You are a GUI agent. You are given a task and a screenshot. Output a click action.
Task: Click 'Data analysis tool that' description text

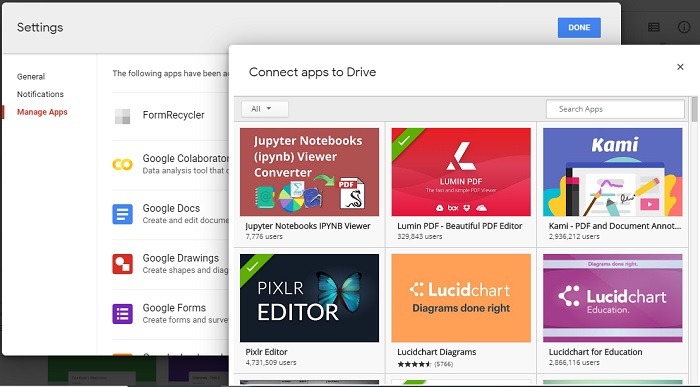186,171
